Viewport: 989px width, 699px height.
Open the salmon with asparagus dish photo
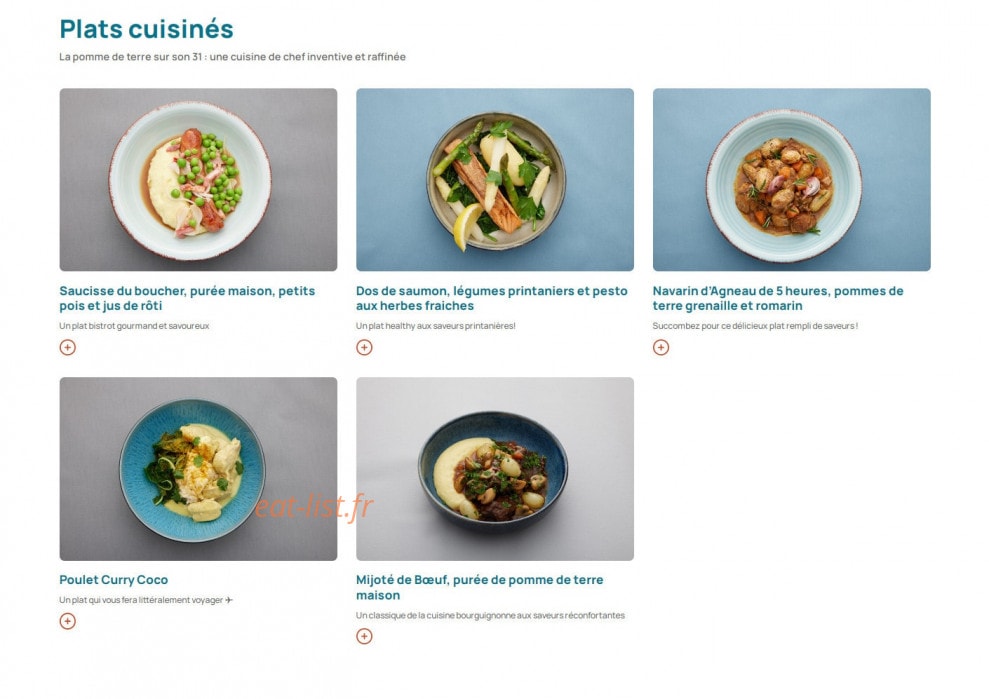coord(494,180)
